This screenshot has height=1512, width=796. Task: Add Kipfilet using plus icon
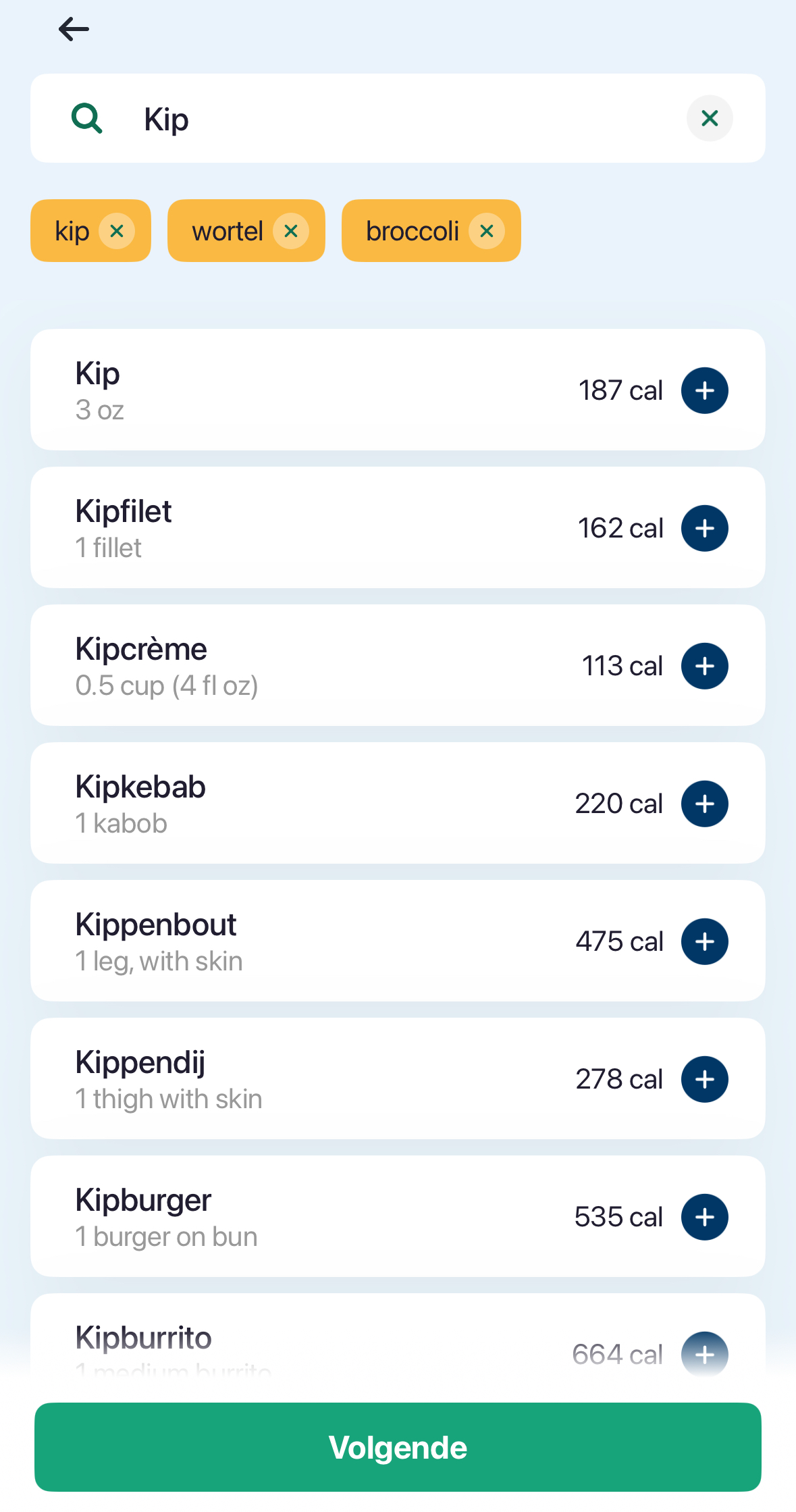(704, 528)
